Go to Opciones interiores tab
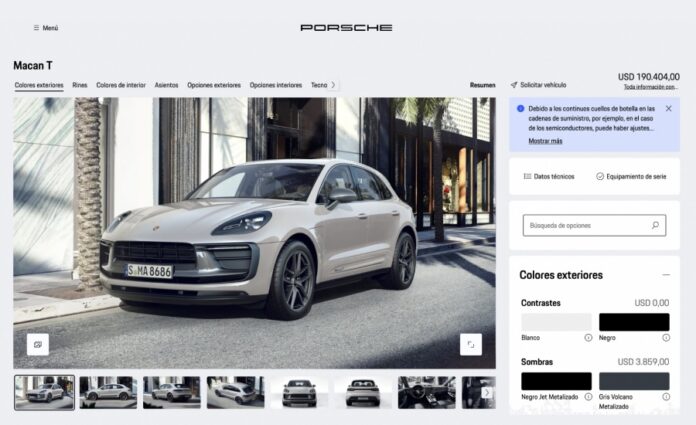Image resolution: width=696 pixels, height=425 pixels. 276,85
